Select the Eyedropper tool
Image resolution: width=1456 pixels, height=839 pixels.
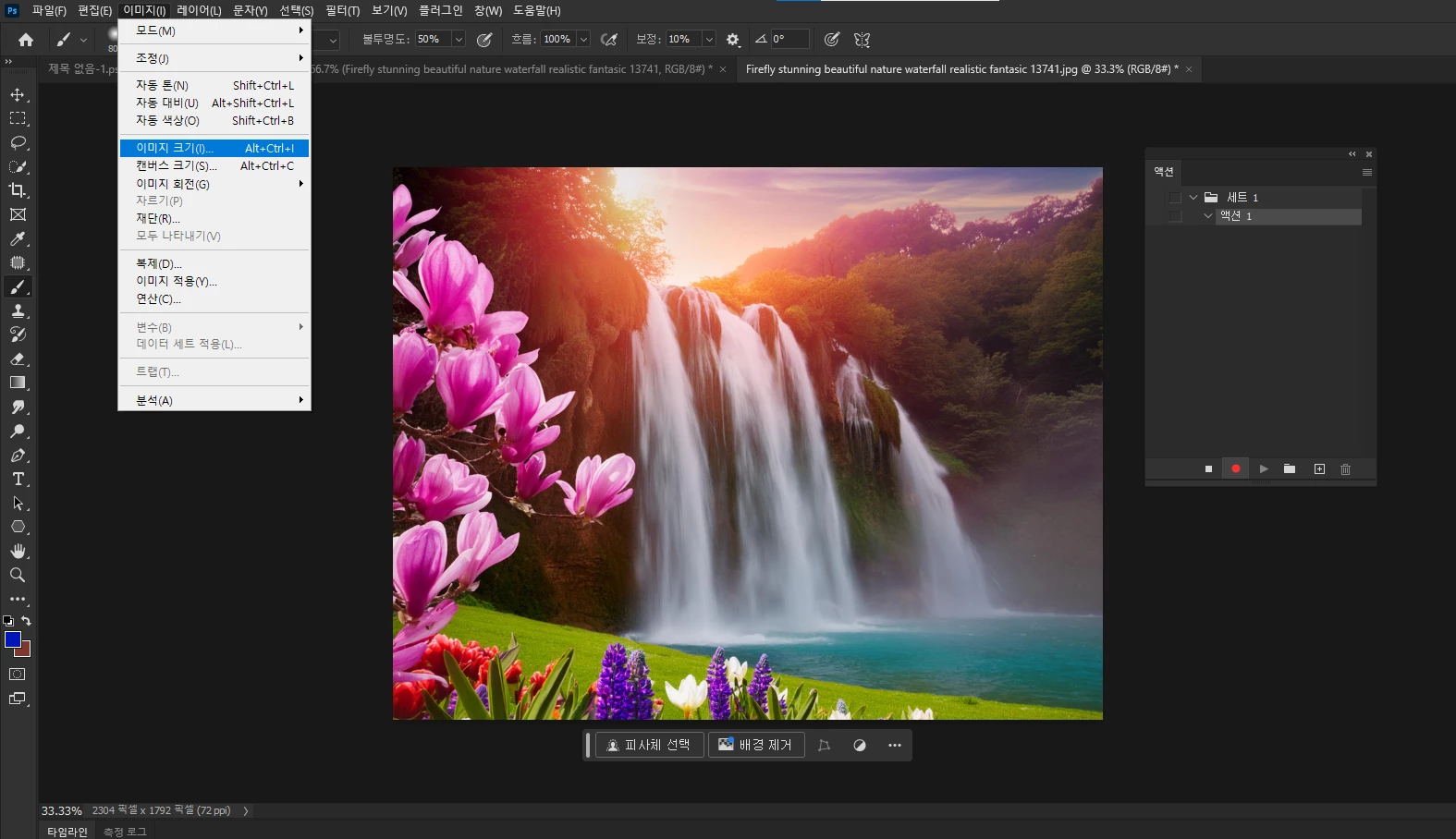coord(18,238)
